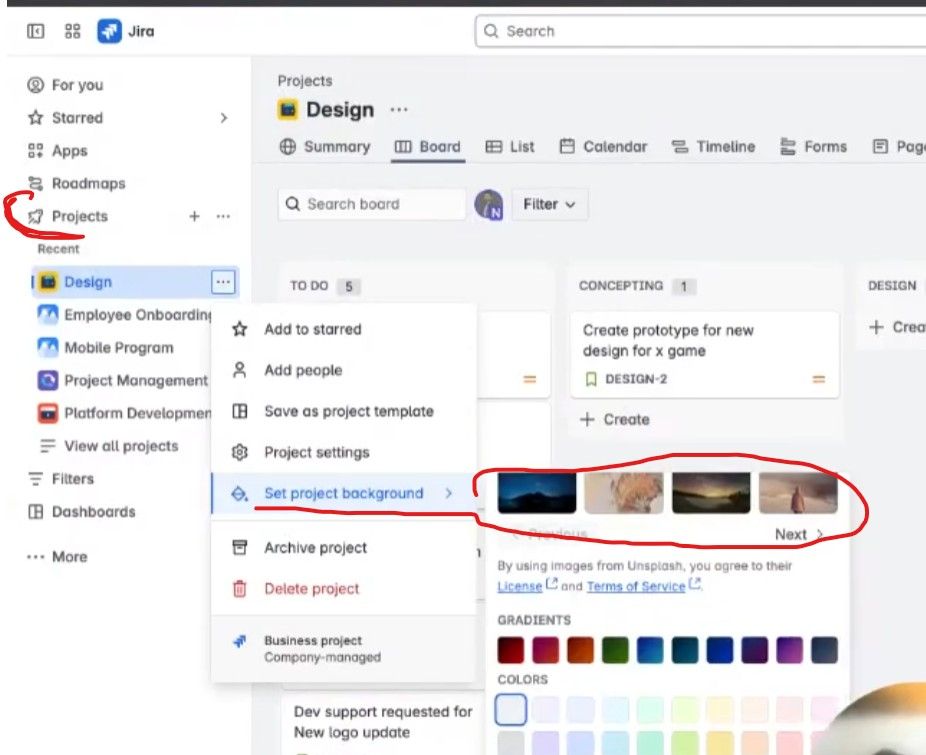
Task: Click the Projects breadcrumb link
Action: click(x=305, y=81)
